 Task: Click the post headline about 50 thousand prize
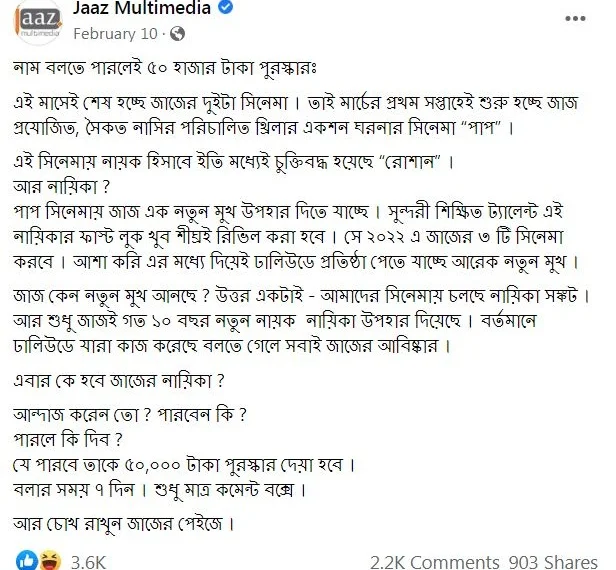coord(165,68)
